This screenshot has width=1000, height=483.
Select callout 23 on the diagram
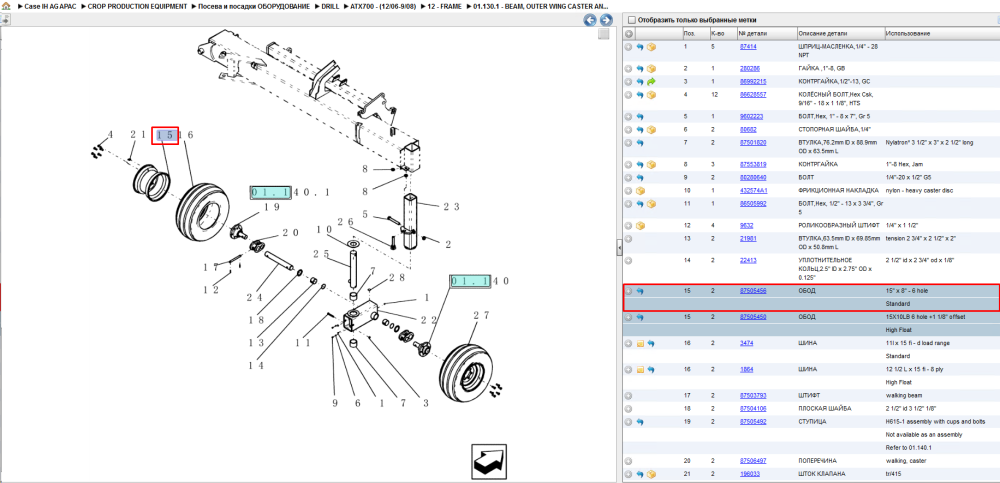coord(450,206)
